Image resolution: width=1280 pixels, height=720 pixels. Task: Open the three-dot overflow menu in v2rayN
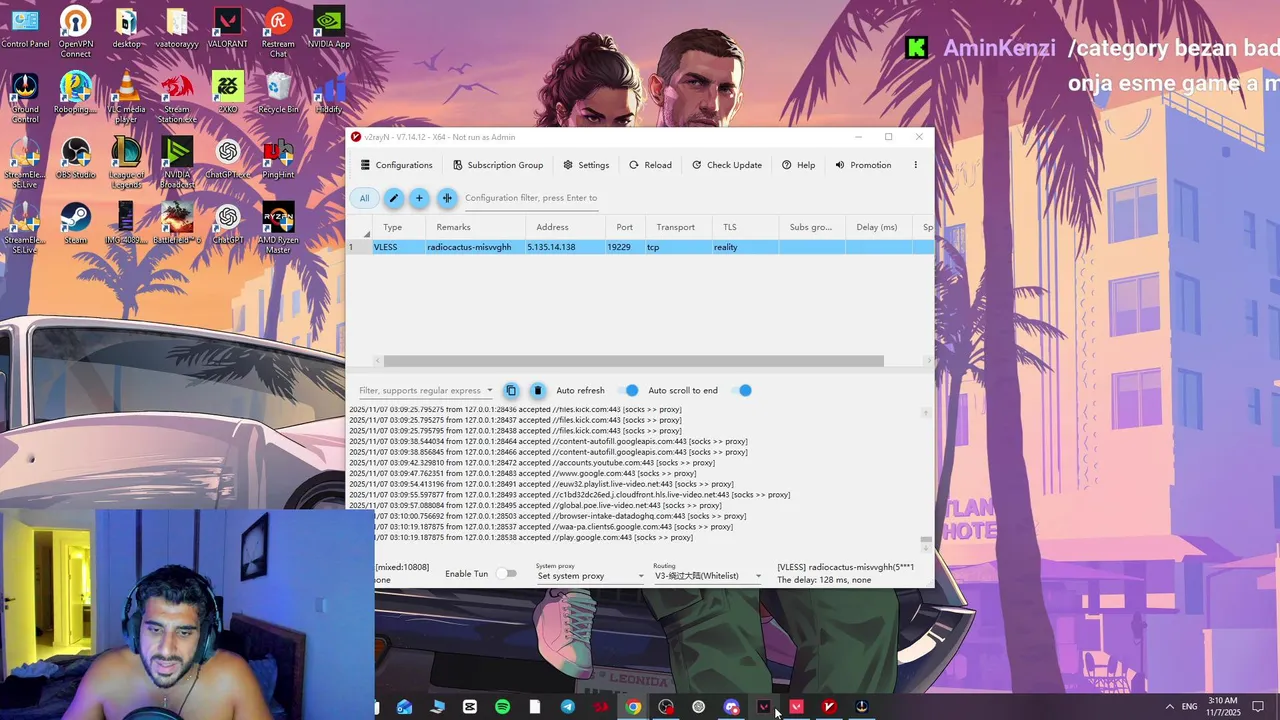[915, 165]
